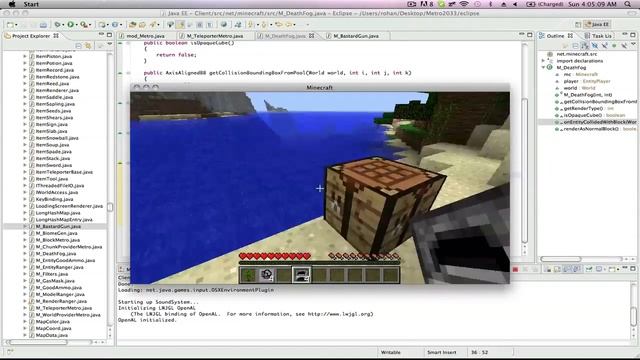
Task: Select the player field in the Outline
Action: tap(571, 81)
